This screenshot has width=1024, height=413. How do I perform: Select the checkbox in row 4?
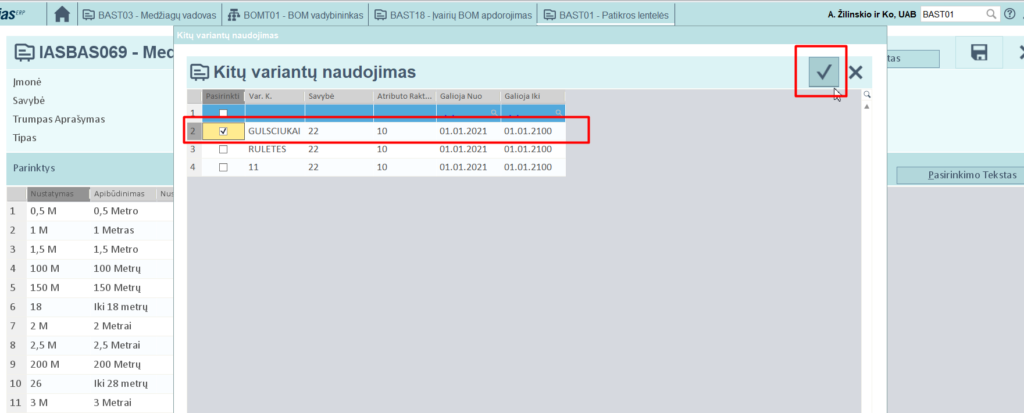223,167
